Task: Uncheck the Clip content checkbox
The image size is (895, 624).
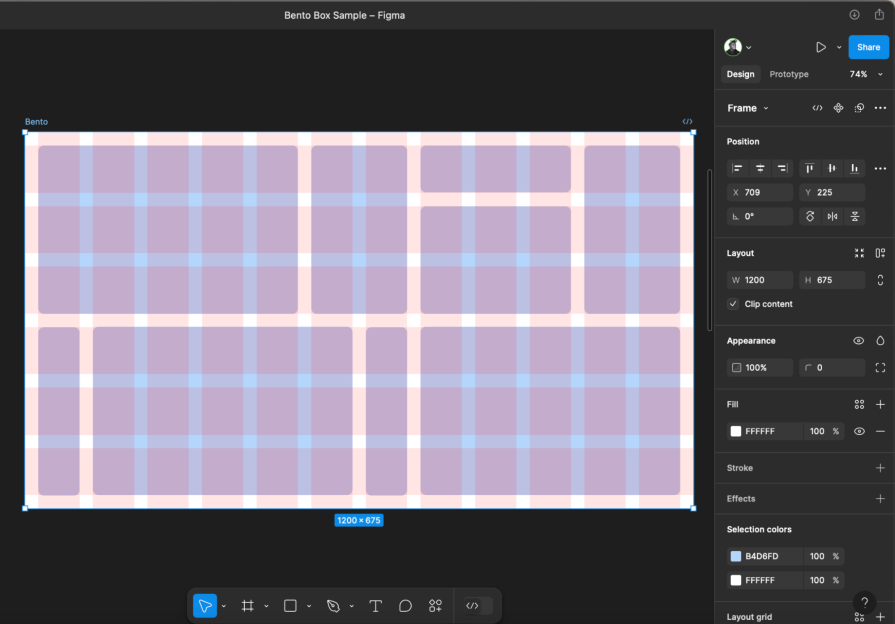Action: click(733, 303)
